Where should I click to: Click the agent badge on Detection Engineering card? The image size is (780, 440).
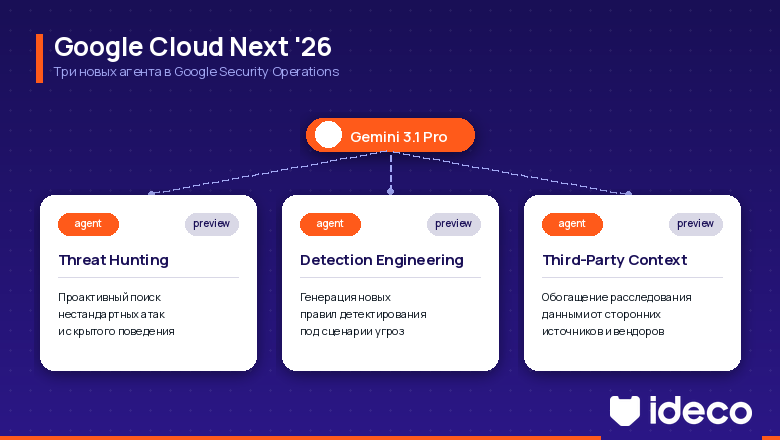coord(330,224)
